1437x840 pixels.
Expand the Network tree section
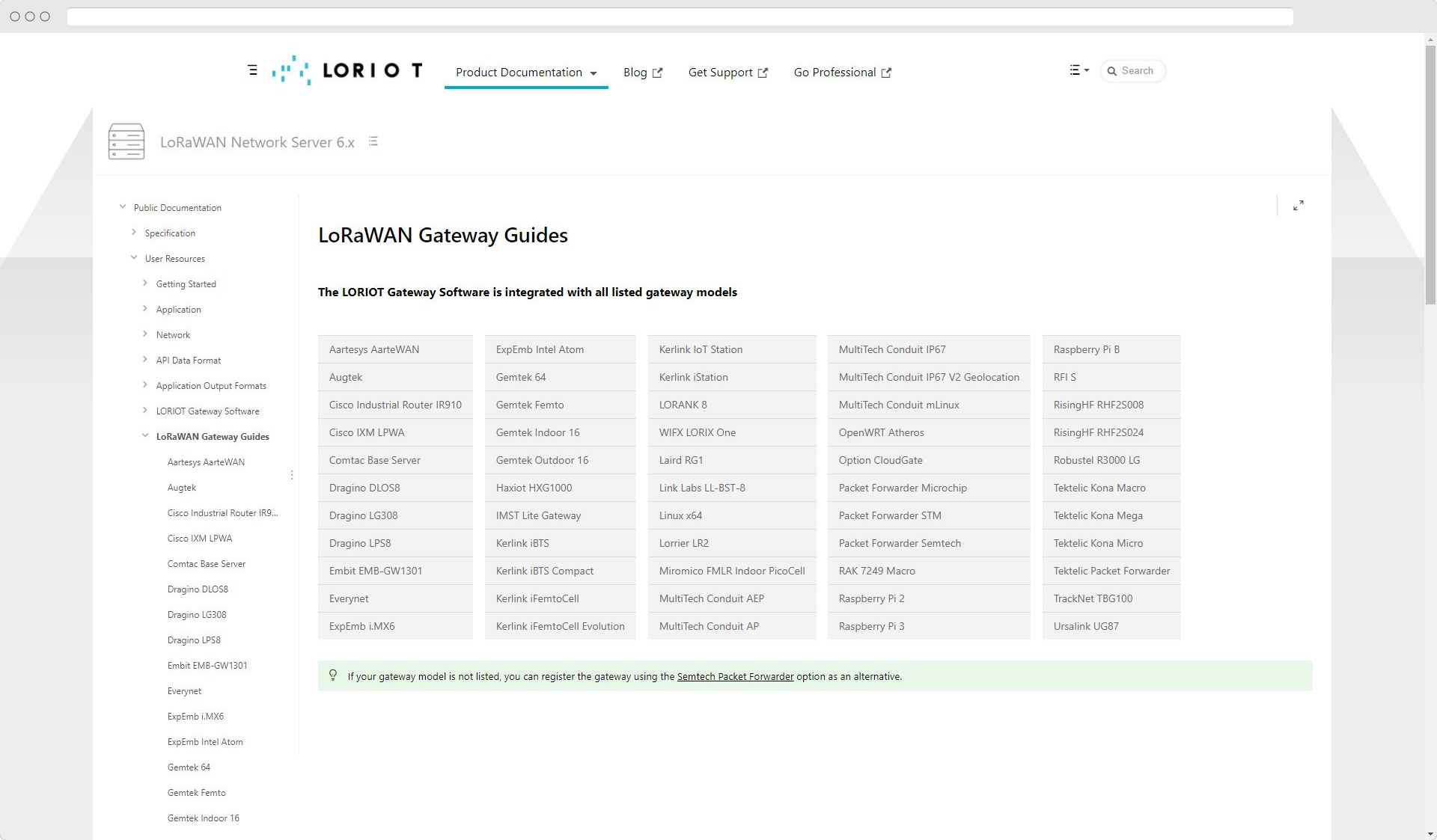point(145,334)
